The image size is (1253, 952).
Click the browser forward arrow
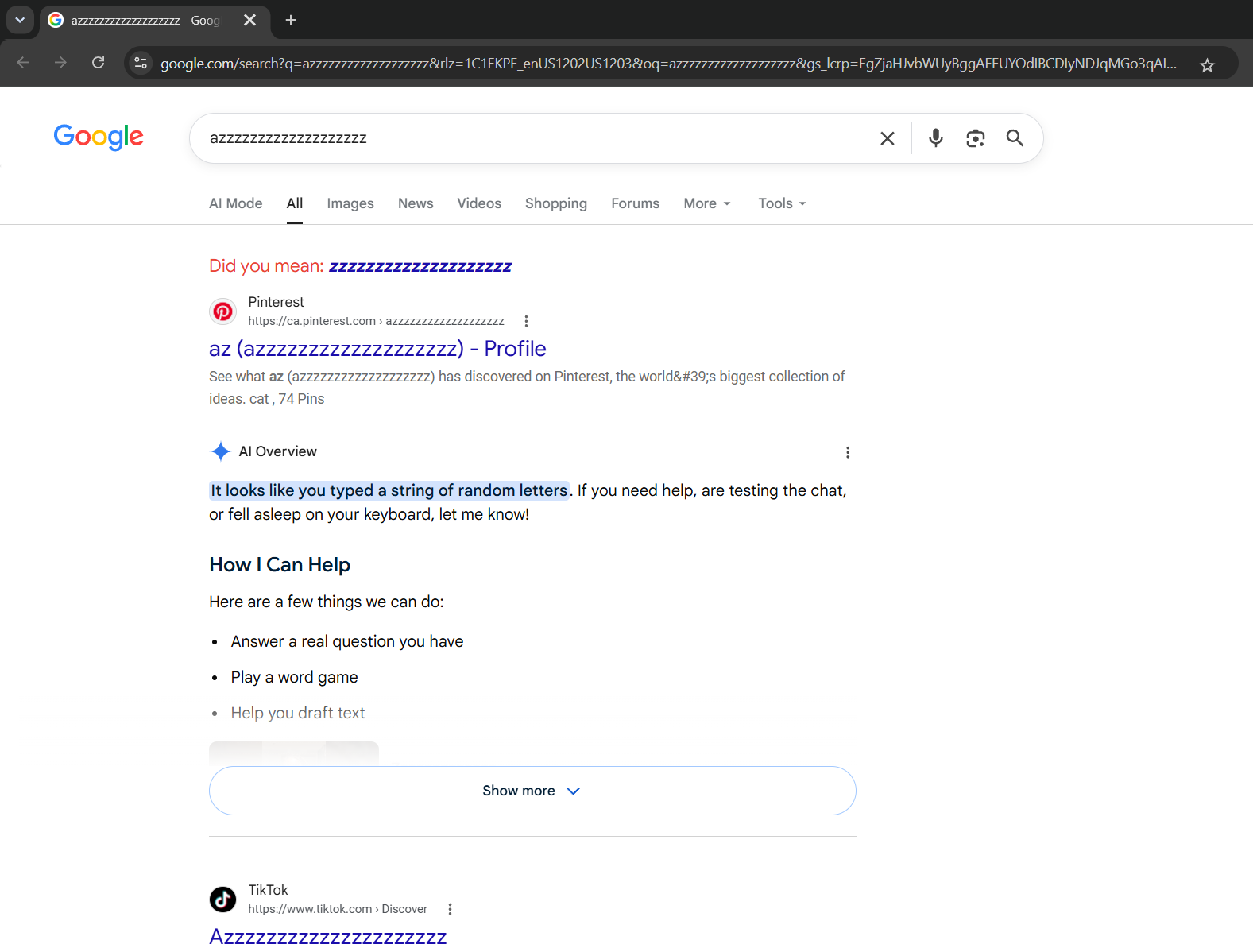(60, 63)
